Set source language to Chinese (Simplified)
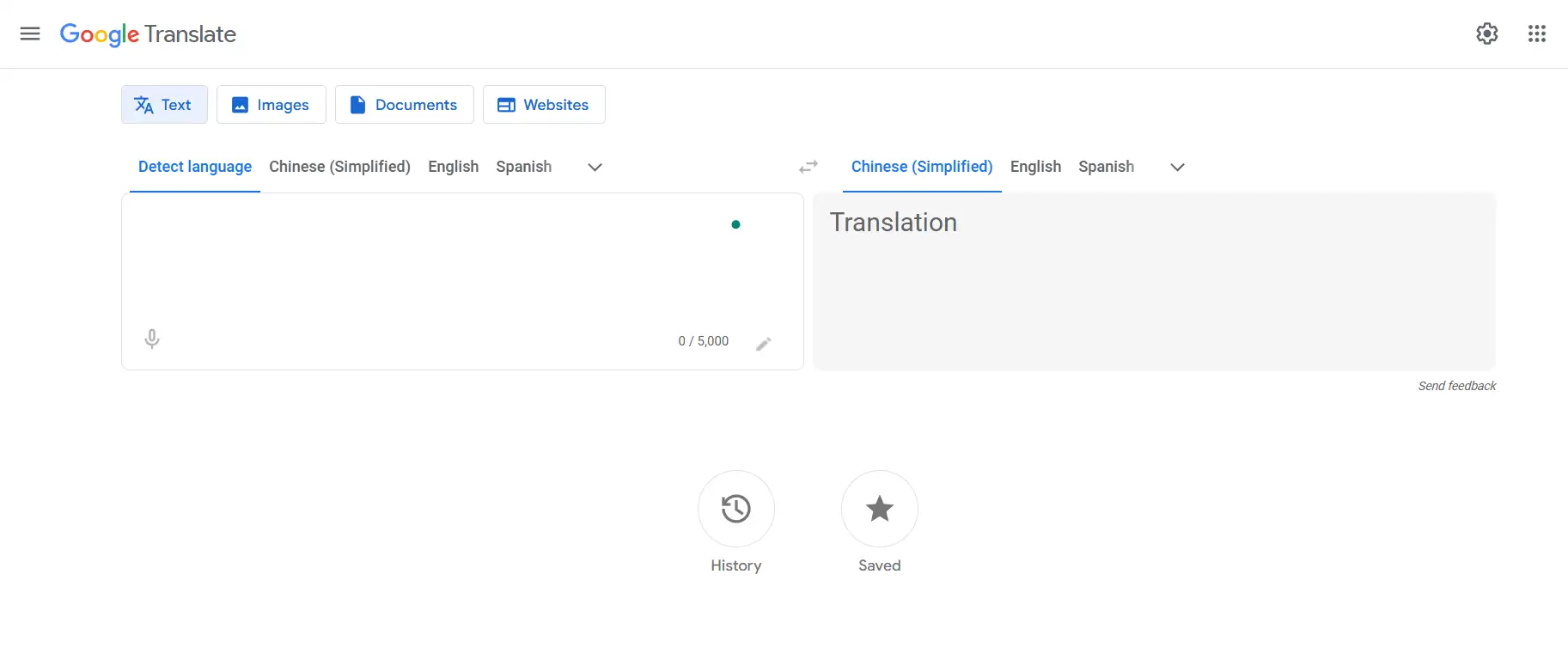This screenshot has width=1568, height=666. [339, 167]
